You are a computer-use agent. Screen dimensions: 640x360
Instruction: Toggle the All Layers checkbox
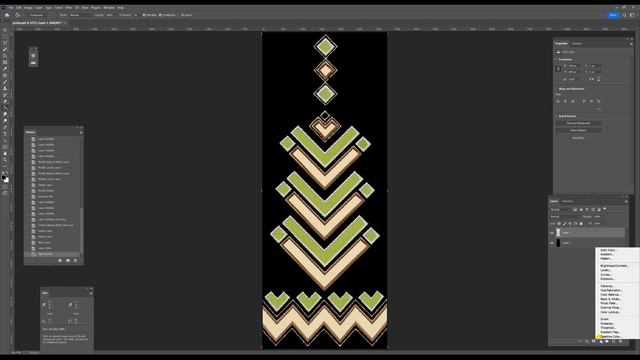182,15
